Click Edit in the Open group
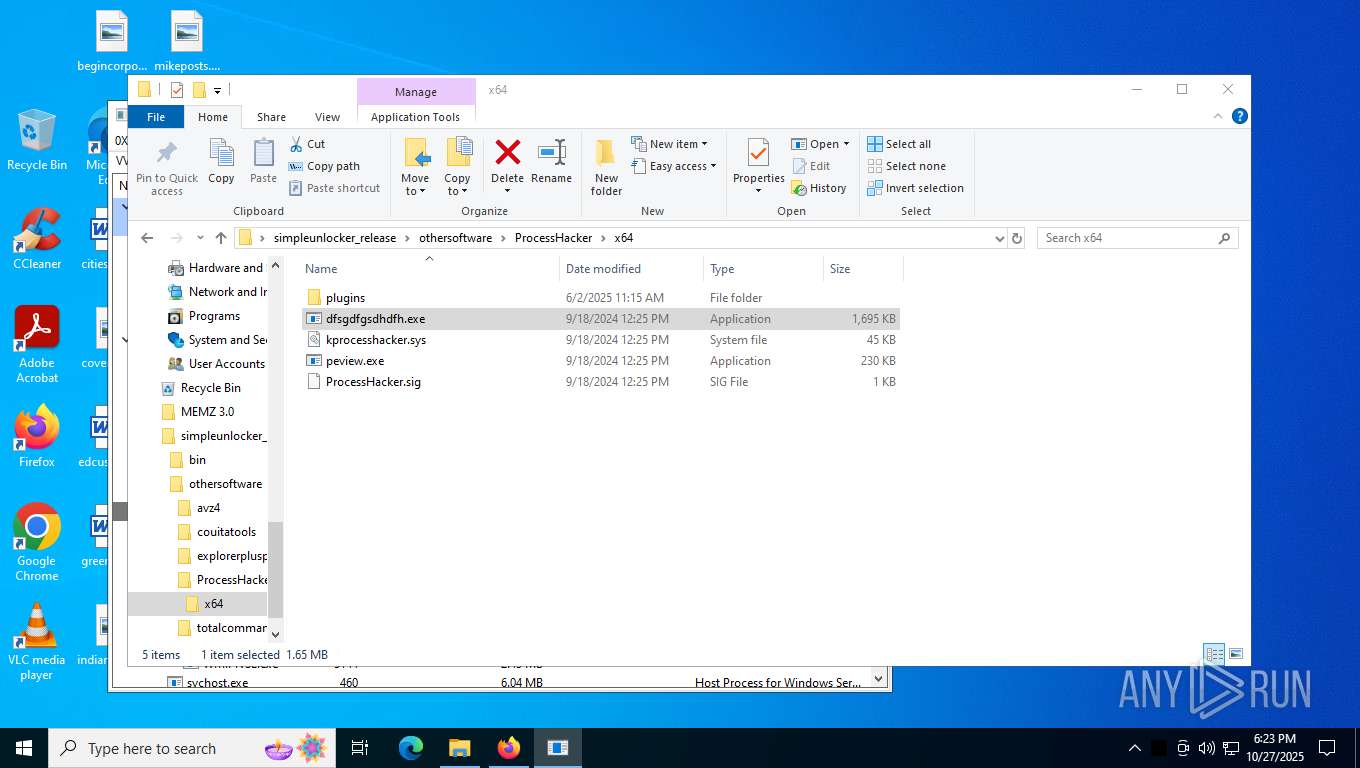The height and width of the screenshot is (768, 1360). 811,166
